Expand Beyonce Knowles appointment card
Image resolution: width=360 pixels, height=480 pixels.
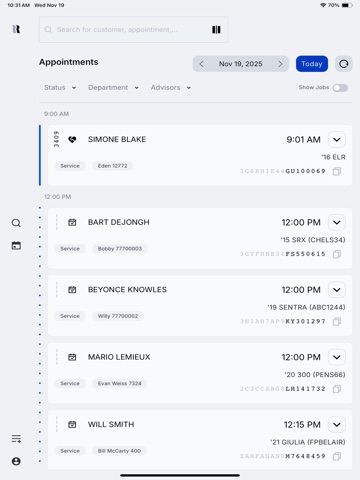coord(337,290)
